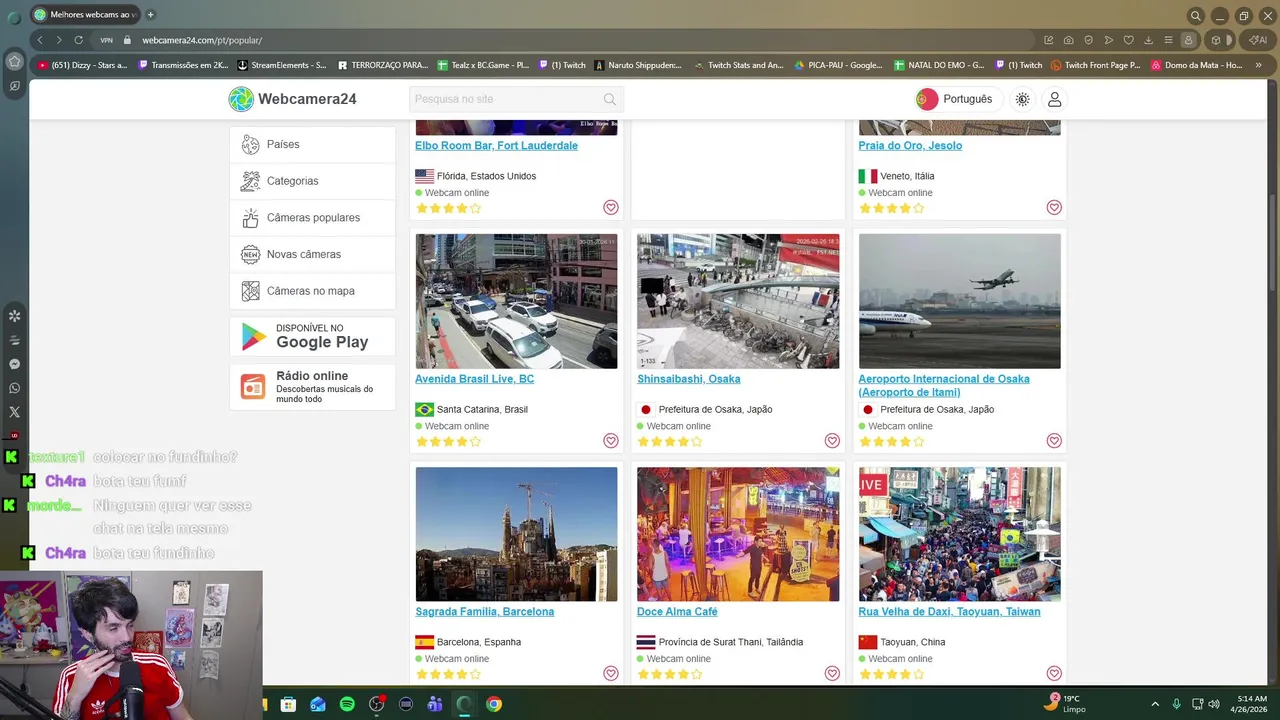This screenshot has height=720, width=1280.
Task: Open the Avenida Brasil Live, BC link
Action: click(x=474, y=379)
